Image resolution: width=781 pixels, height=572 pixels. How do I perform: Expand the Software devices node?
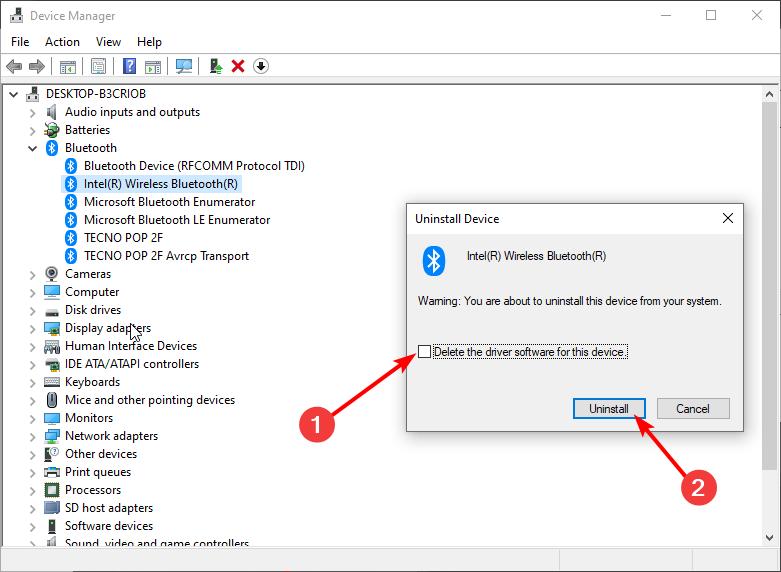[32, 526]
